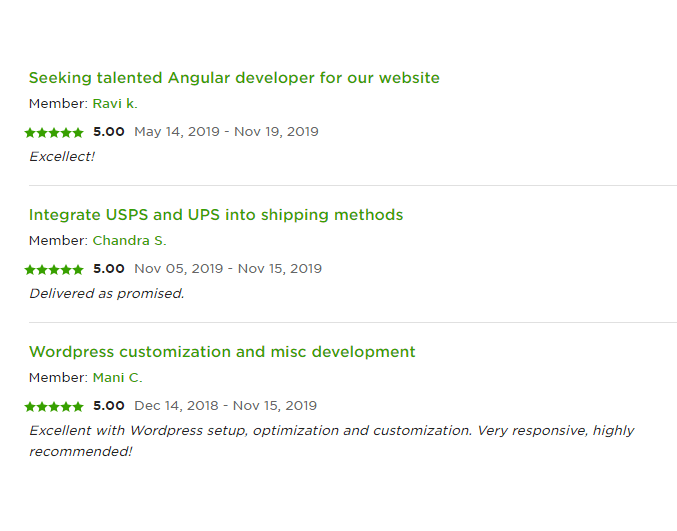
Task: Open Wordpress customization and misc development link
Action: pyautogui.click(x=222, y=352)
